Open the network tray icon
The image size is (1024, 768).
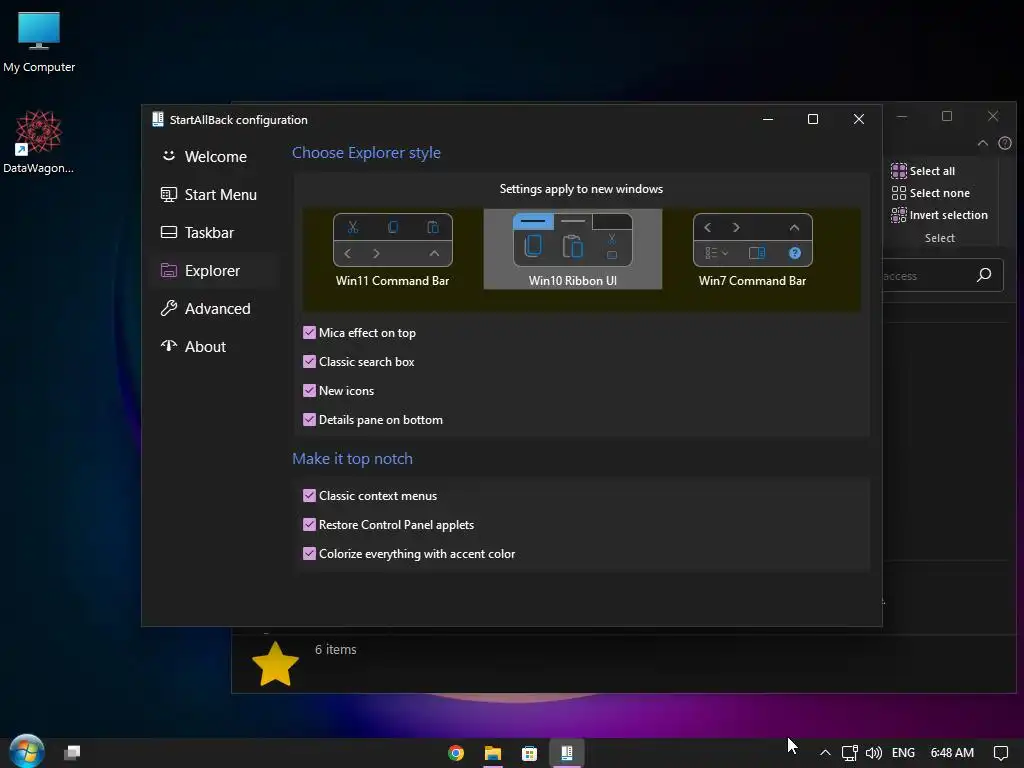(x=849, y=753)
